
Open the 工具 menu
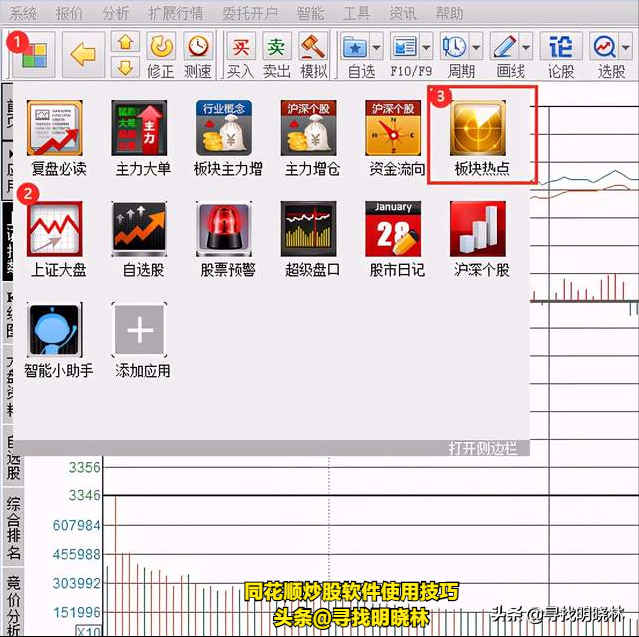pyautogui.click(x=357, y=13)
